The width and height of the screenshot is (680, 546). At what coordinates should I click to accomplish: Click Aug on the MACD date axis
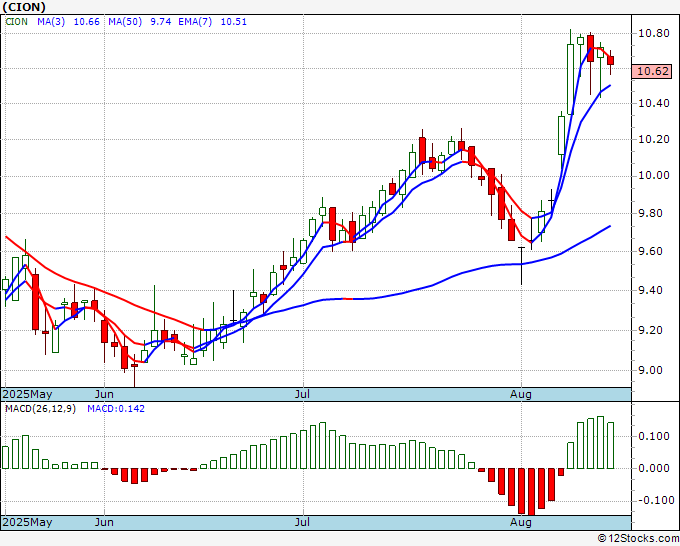[x=521, y=522]
